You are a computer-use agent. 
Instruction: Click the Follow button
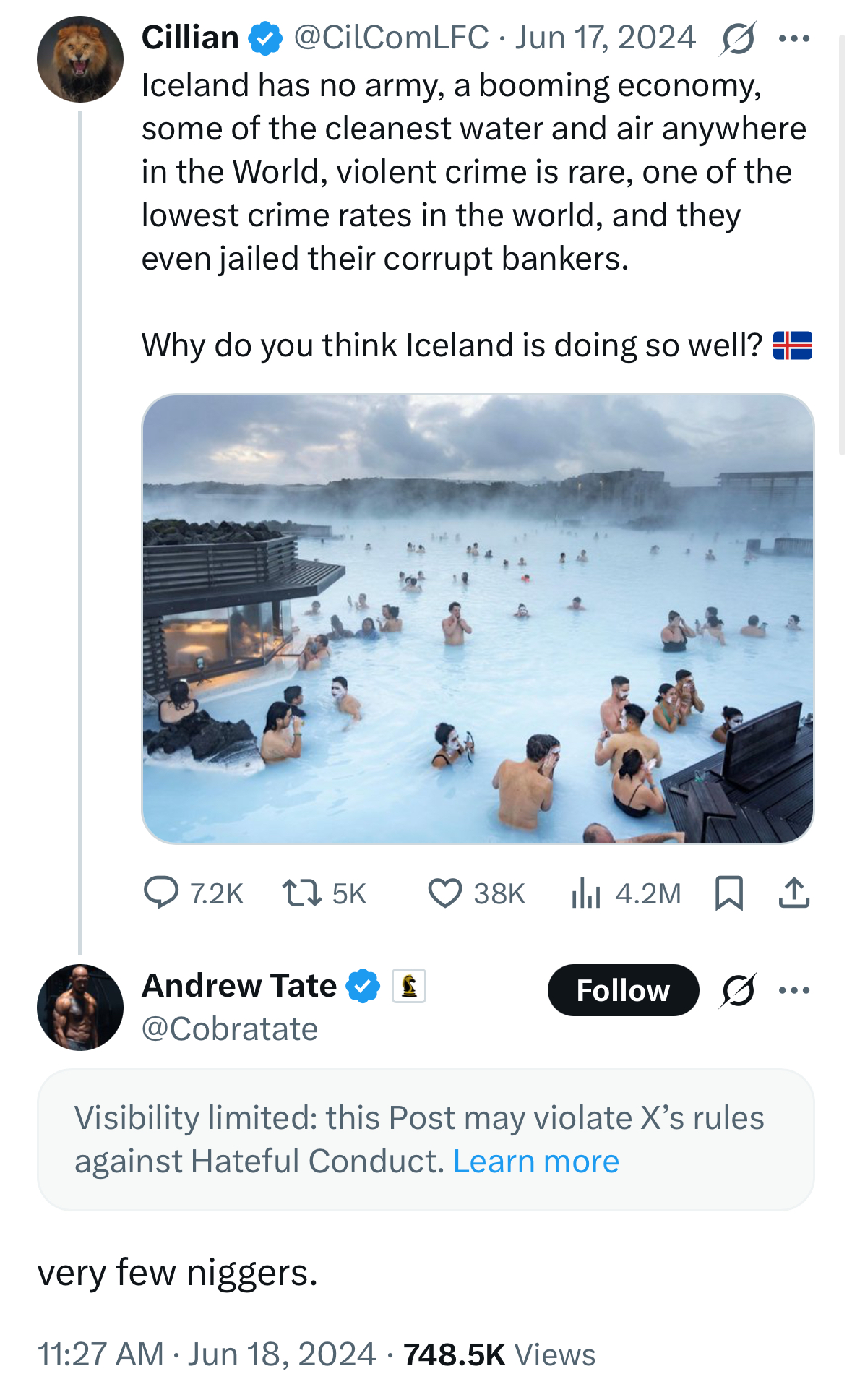tap(623, 990)
